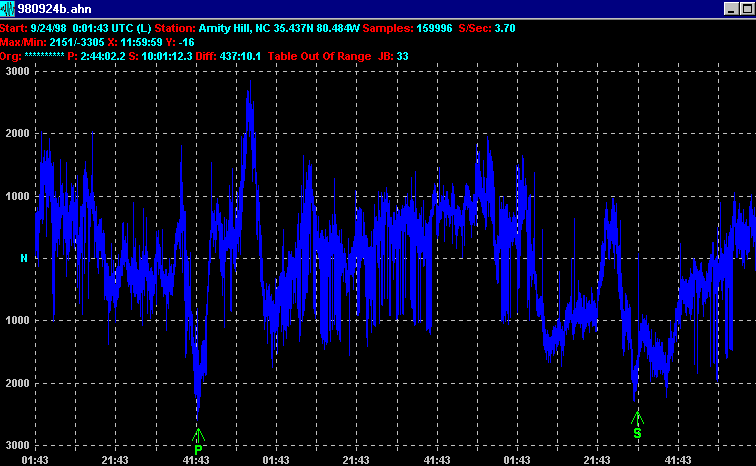Click the 'Org: **********' origin field
756x466 pixels.
(32, 56)
